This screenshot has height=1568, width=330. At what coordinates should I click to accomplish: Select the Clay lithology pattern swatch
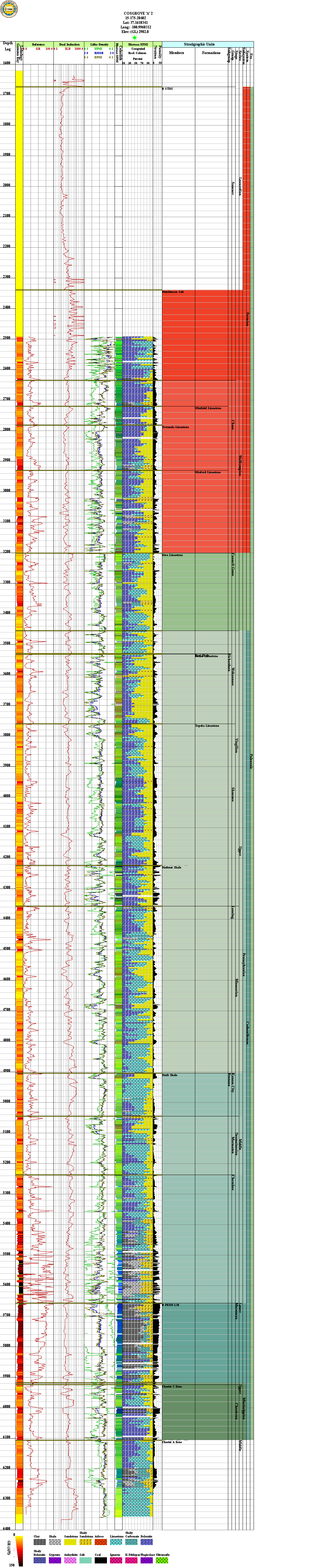pyautogui.click(x=39, y=1542)
